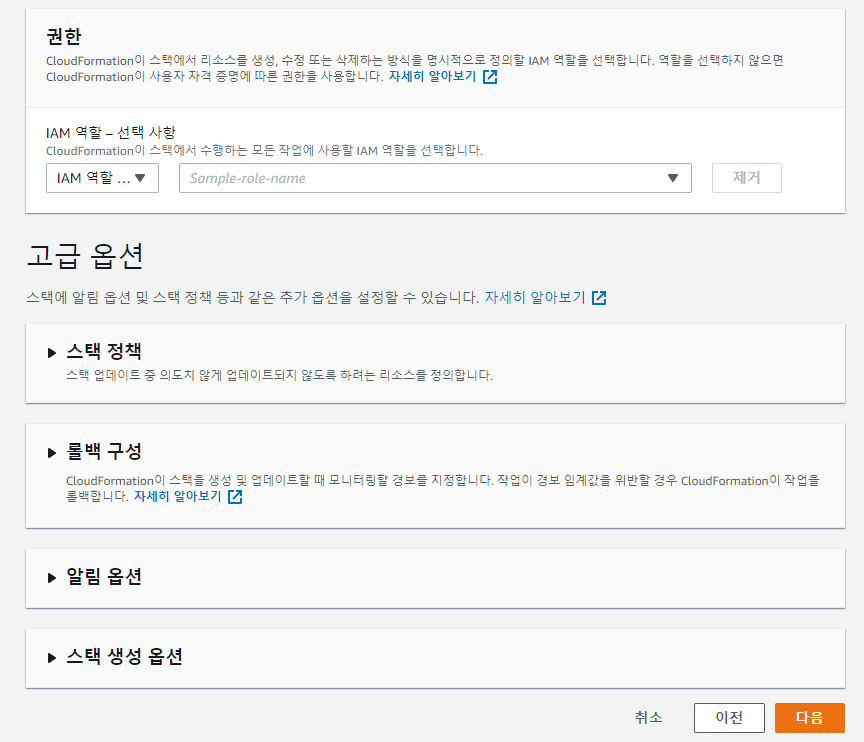Click the 스택 정책 heading text
This screenshot has width=864, height=742.
[104, 351]
